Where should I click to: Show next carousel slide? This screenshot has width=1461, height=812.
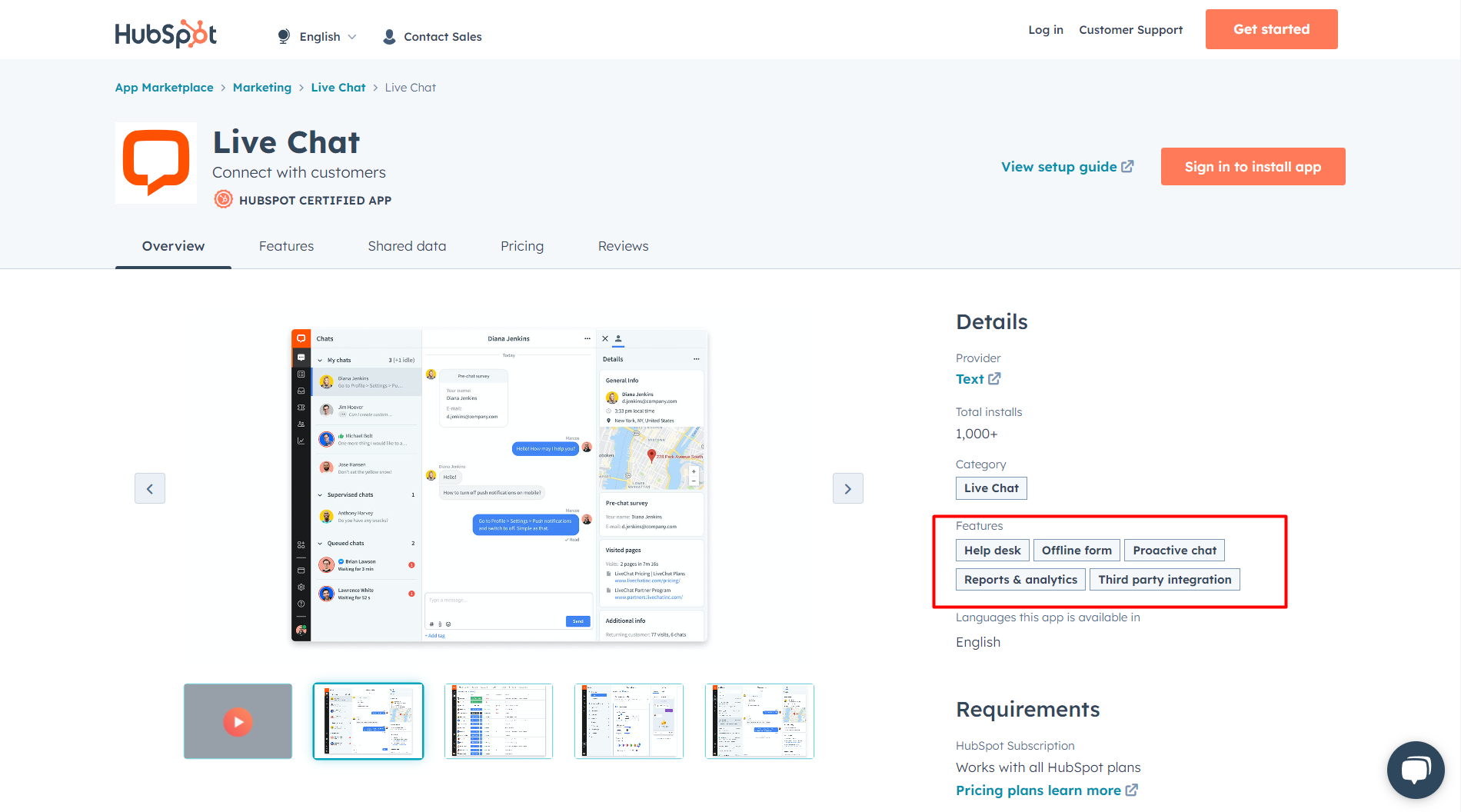848,488
